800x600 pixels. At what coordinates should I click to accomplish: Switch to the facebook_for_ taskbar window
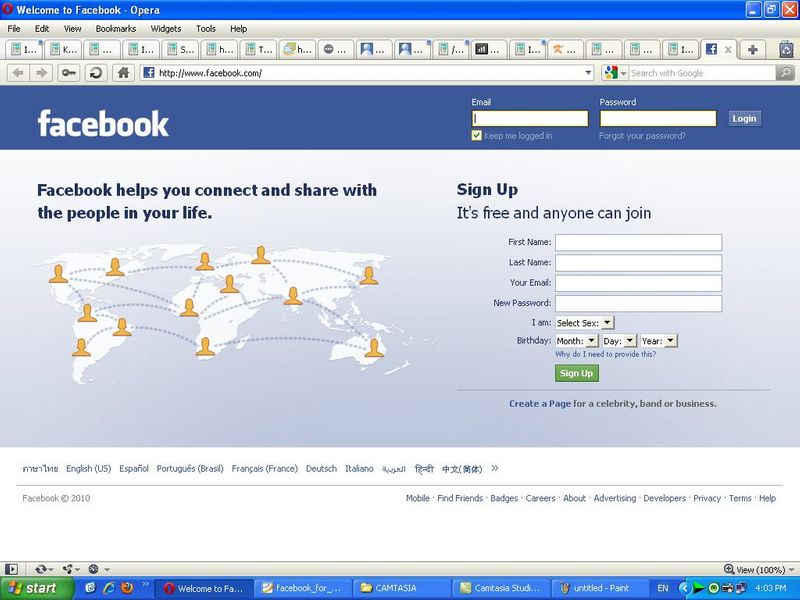pos(303,588)
